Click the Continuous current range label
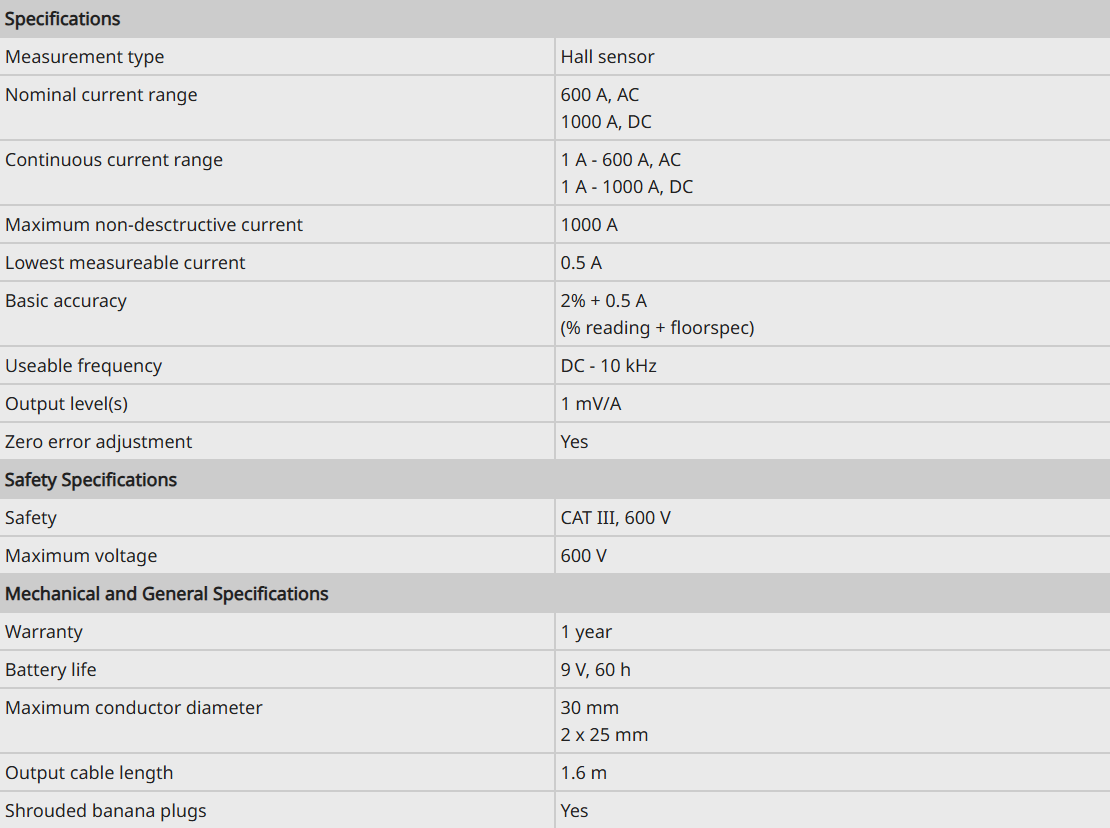This screenshot has width=1110, height=828. [x=114, y=160]
